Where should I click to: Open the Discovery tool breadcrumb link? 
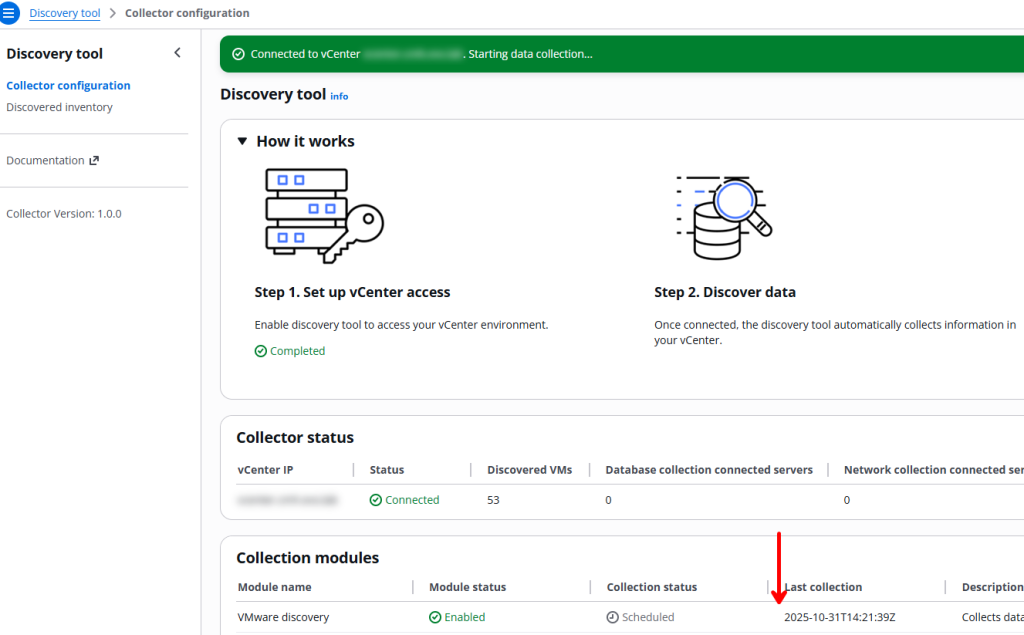64,12
